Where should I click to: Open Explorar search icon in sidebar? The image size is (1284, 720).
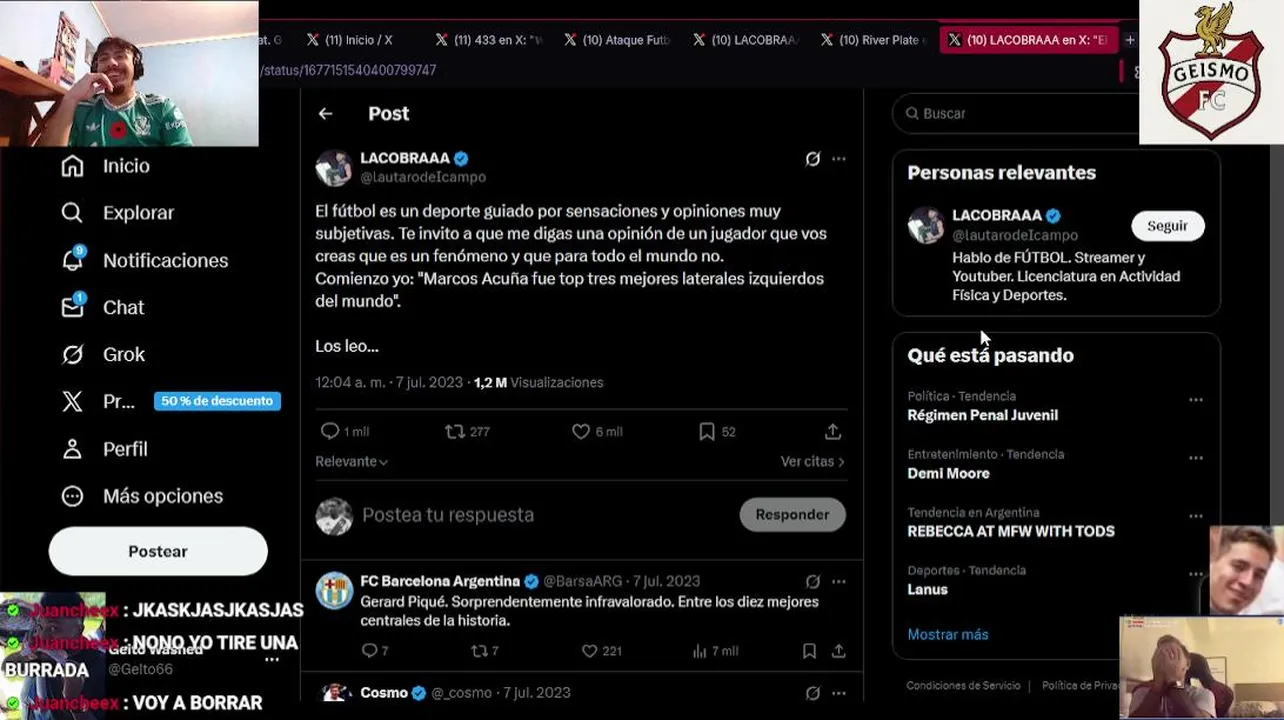click(72, 213)
